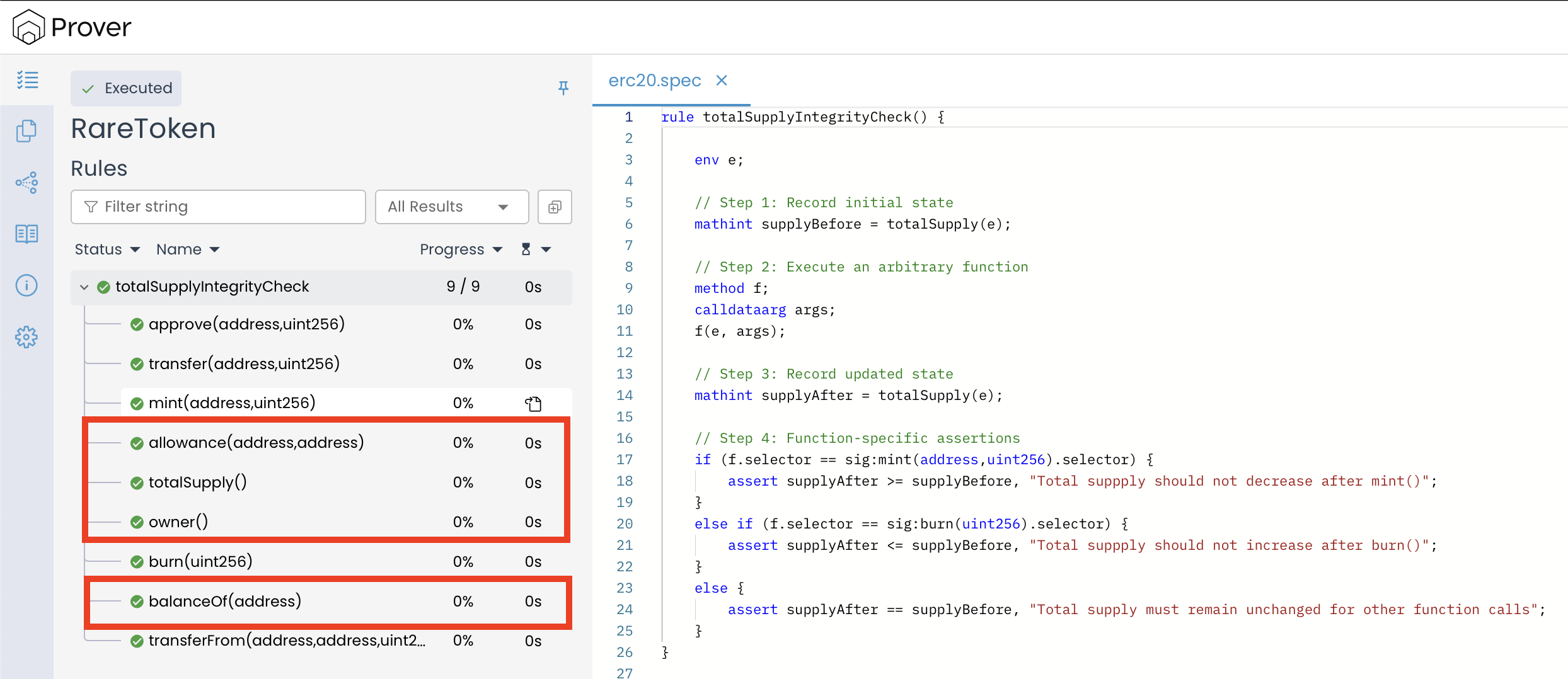Open the settings gear sidebar icon
The image size is (1568, 679).
(x=26, y=337)
